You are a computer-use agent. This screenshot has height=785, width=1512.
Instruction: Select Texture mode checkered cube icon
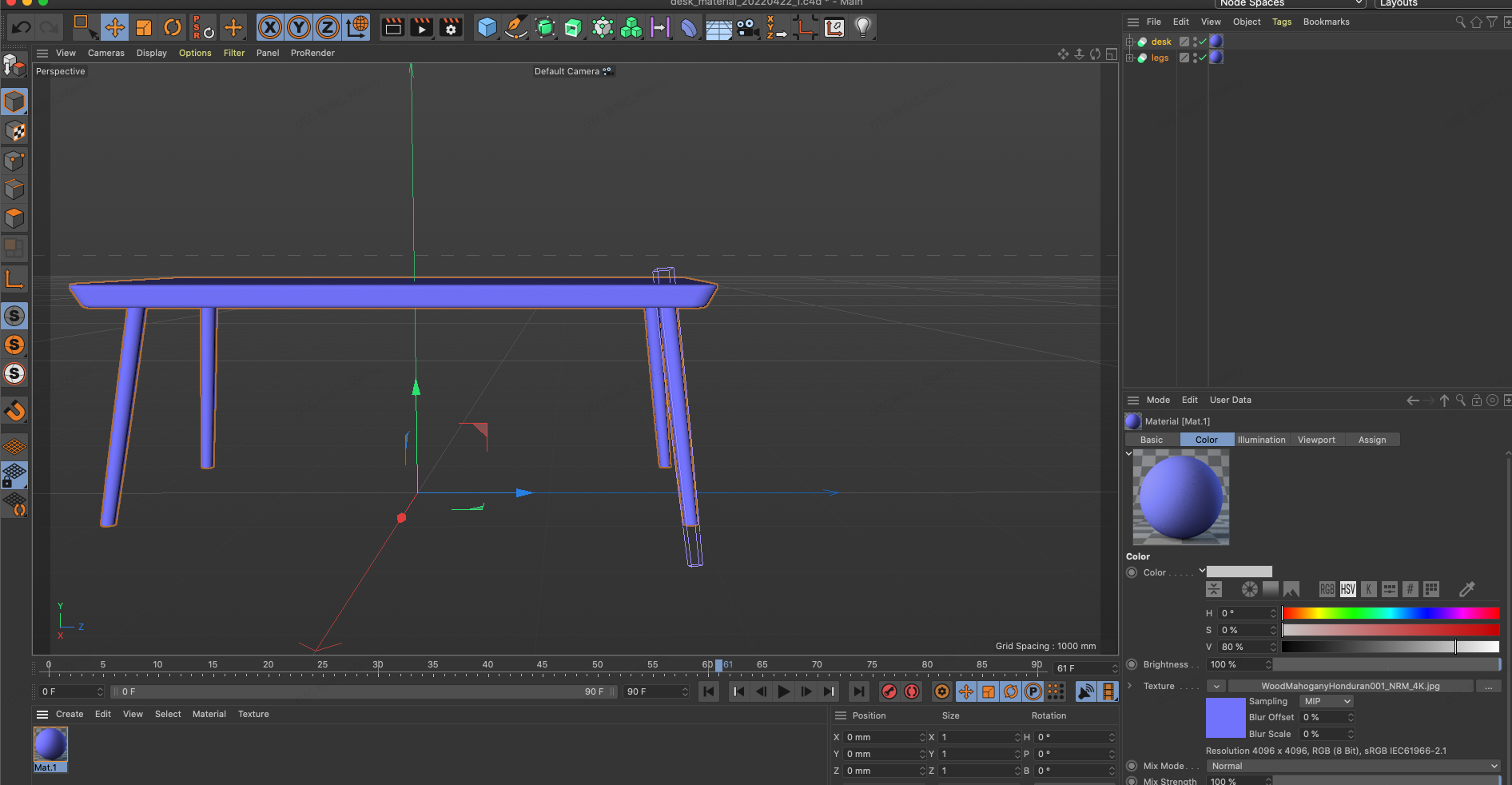14,131
